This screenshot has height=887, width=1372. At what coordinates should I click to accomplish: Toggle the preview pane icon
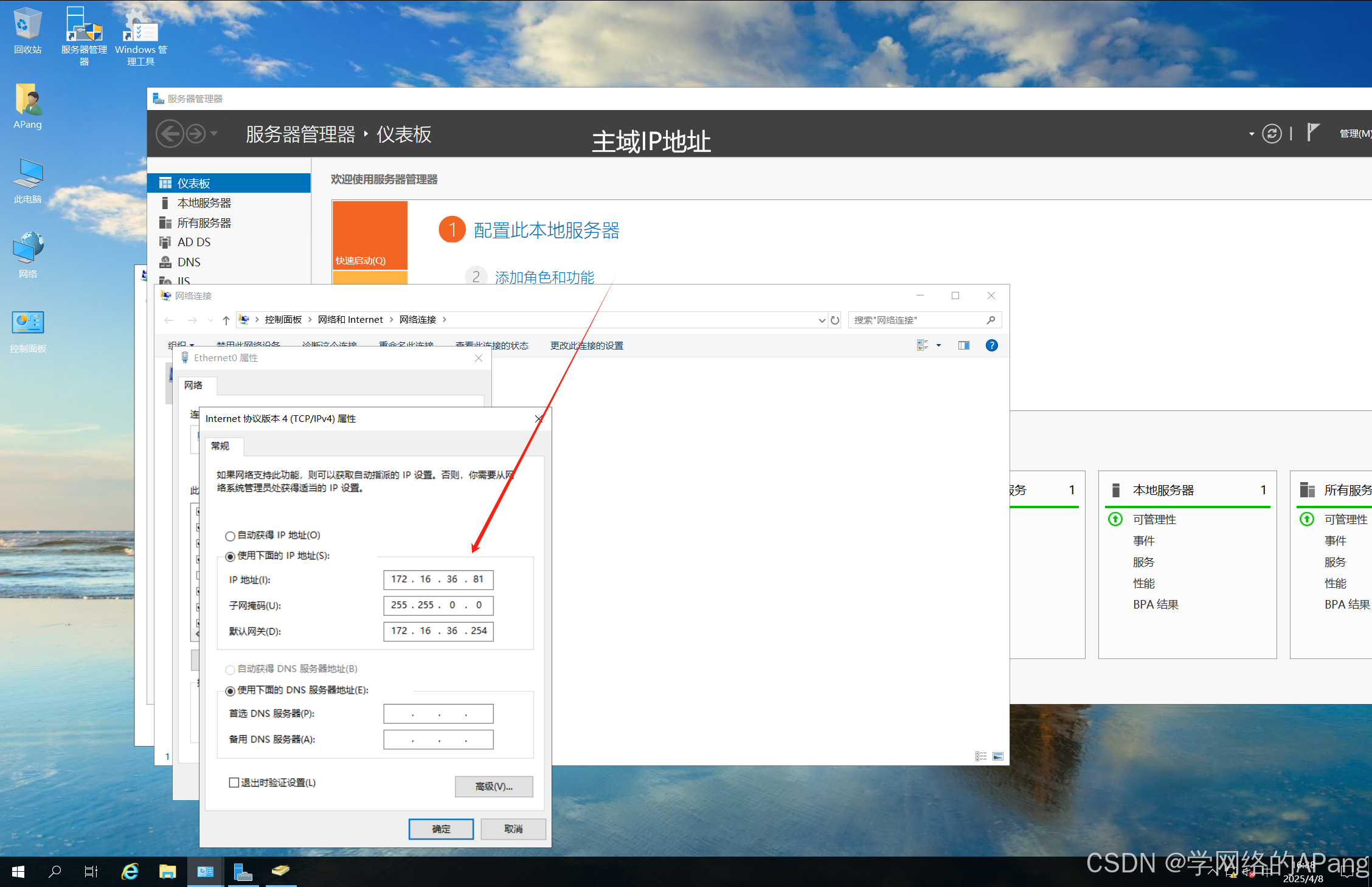click(x=964, y=345)
